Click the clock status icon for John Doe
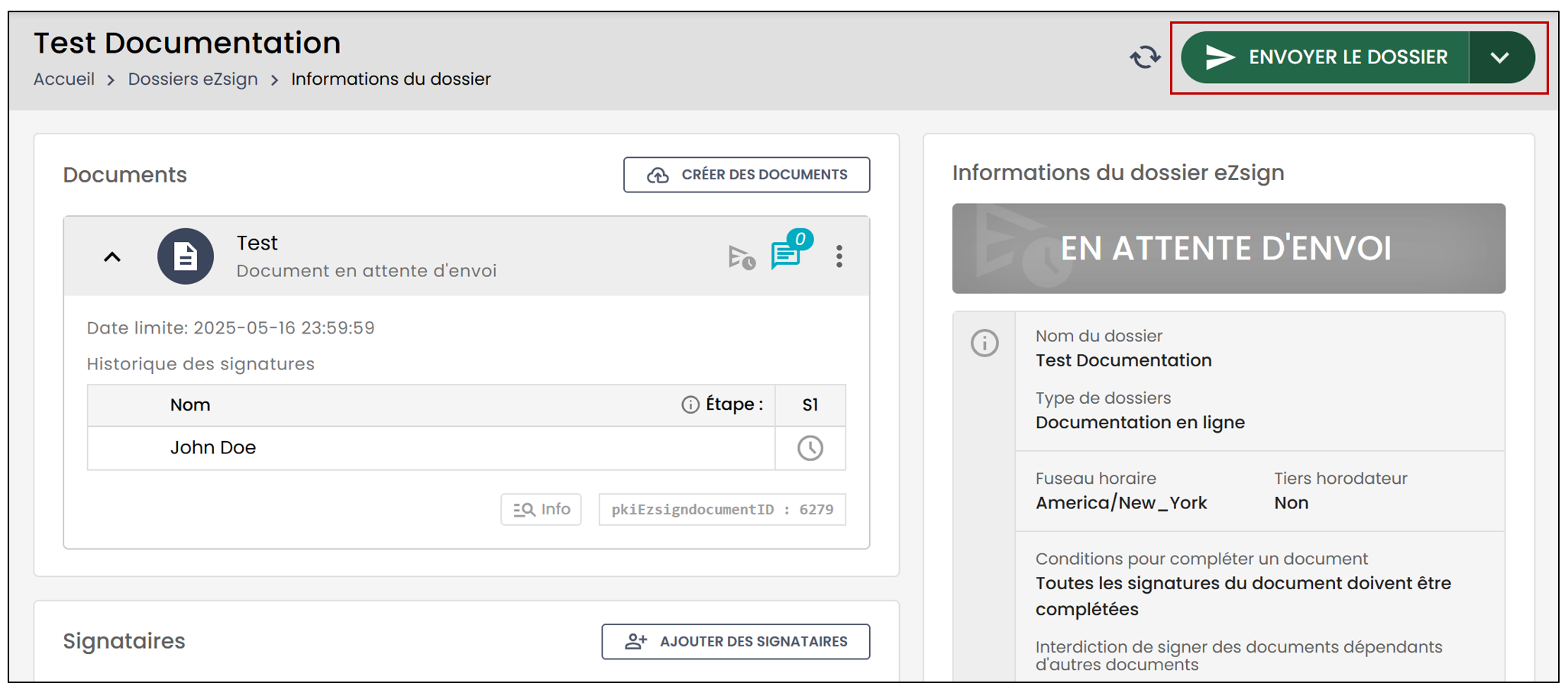The width and height of the screenshot is (1568, 693). [x=810, y=448]
